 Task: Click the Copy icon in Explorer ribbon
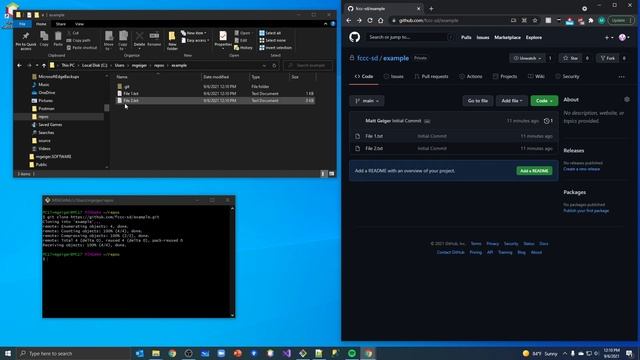(x=44, y=39)
